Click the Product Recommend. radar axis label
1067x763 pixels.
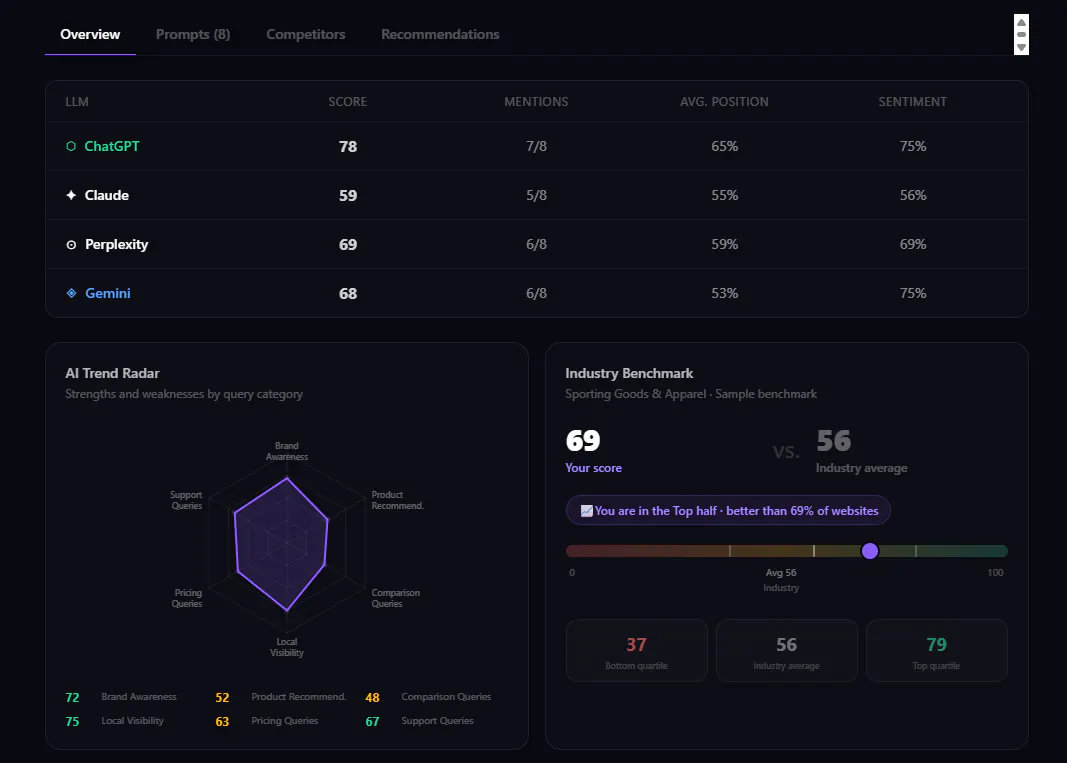point(397,500)
